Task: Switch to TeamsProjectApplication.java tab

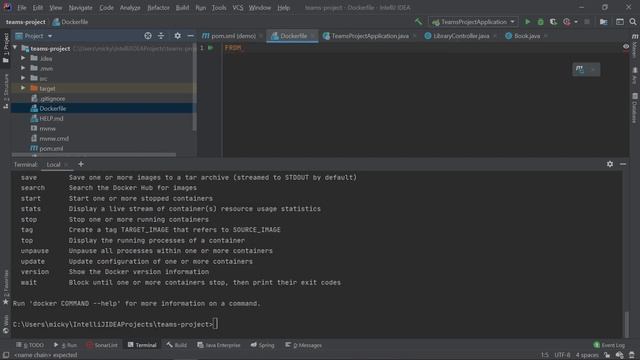Action: coord(370,36)
